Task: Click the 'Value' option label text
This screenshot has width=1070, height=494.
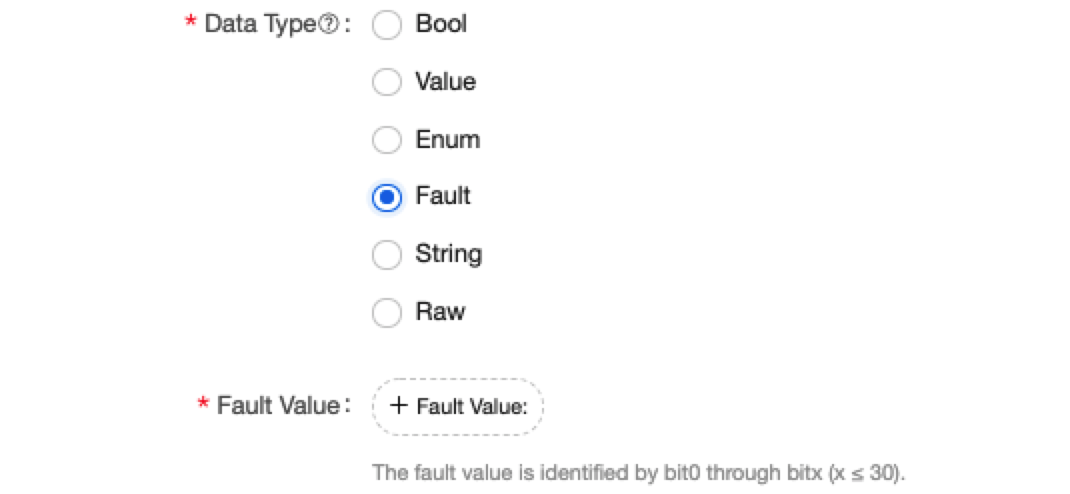Action: pos(445,82)
